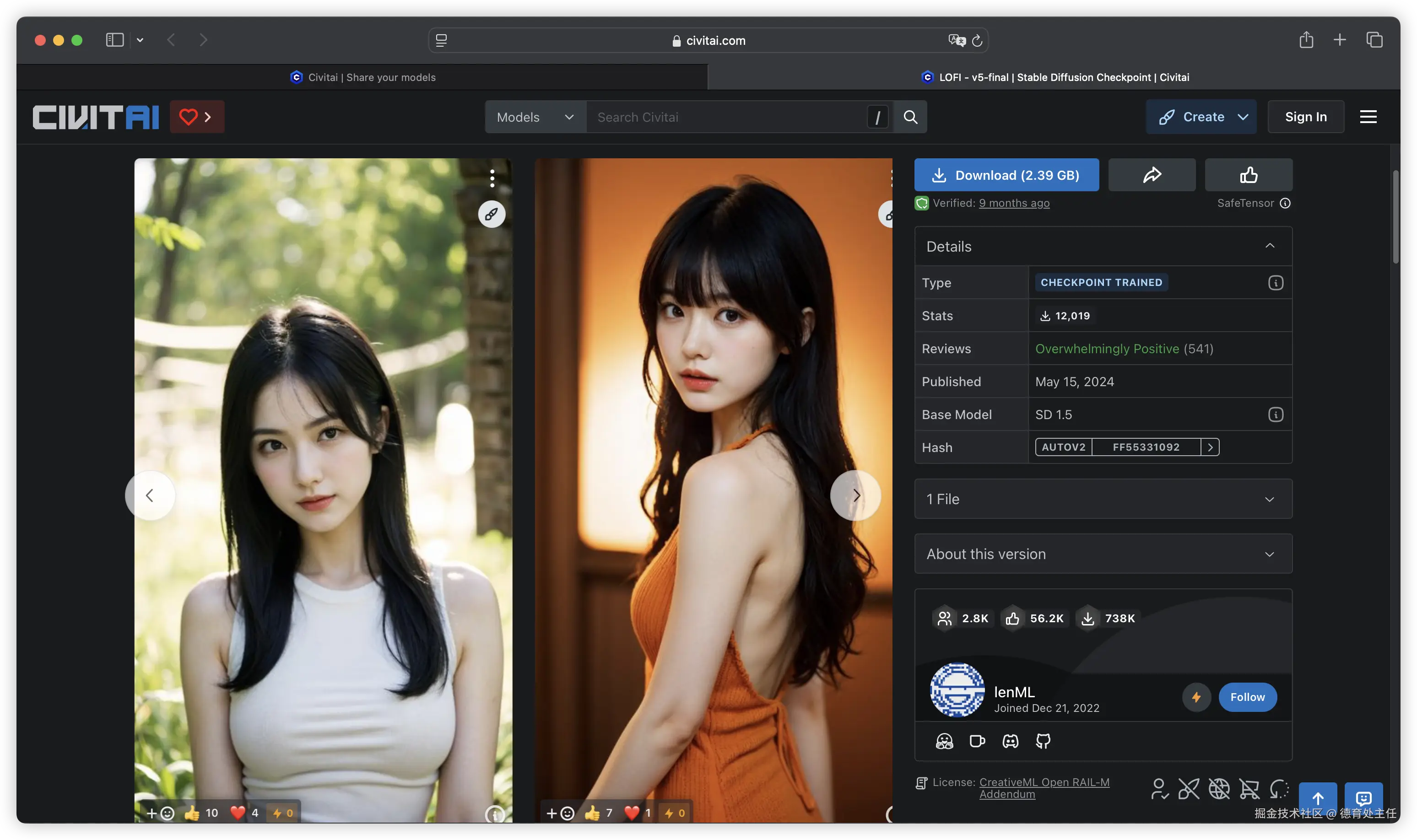
Task: Open the feedback chat icon button
Action: click(1363, 798)
